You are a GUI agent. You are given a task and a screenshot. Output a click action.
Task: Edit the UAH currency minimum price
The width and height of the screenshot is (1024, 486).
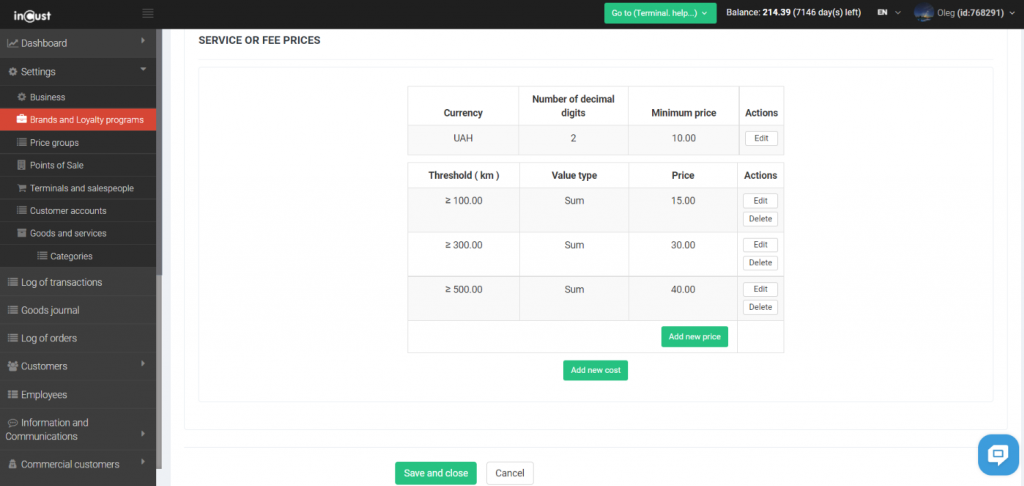(760, 139)
